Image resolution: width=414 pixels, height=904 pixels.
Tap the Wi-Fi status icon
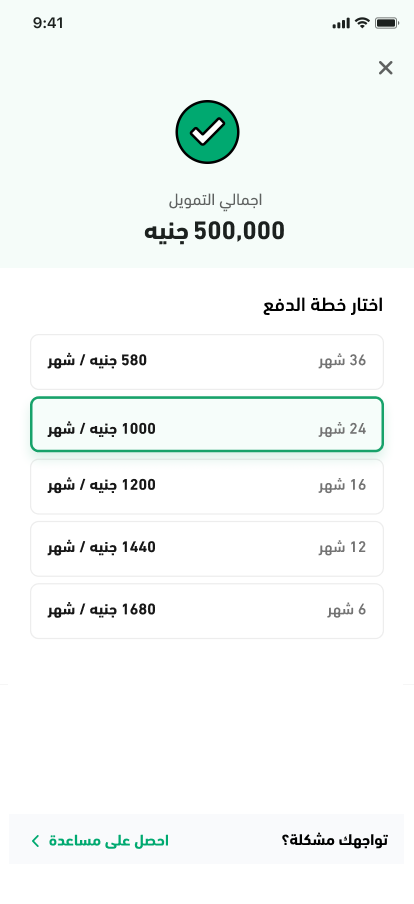(x=362, y=23)
